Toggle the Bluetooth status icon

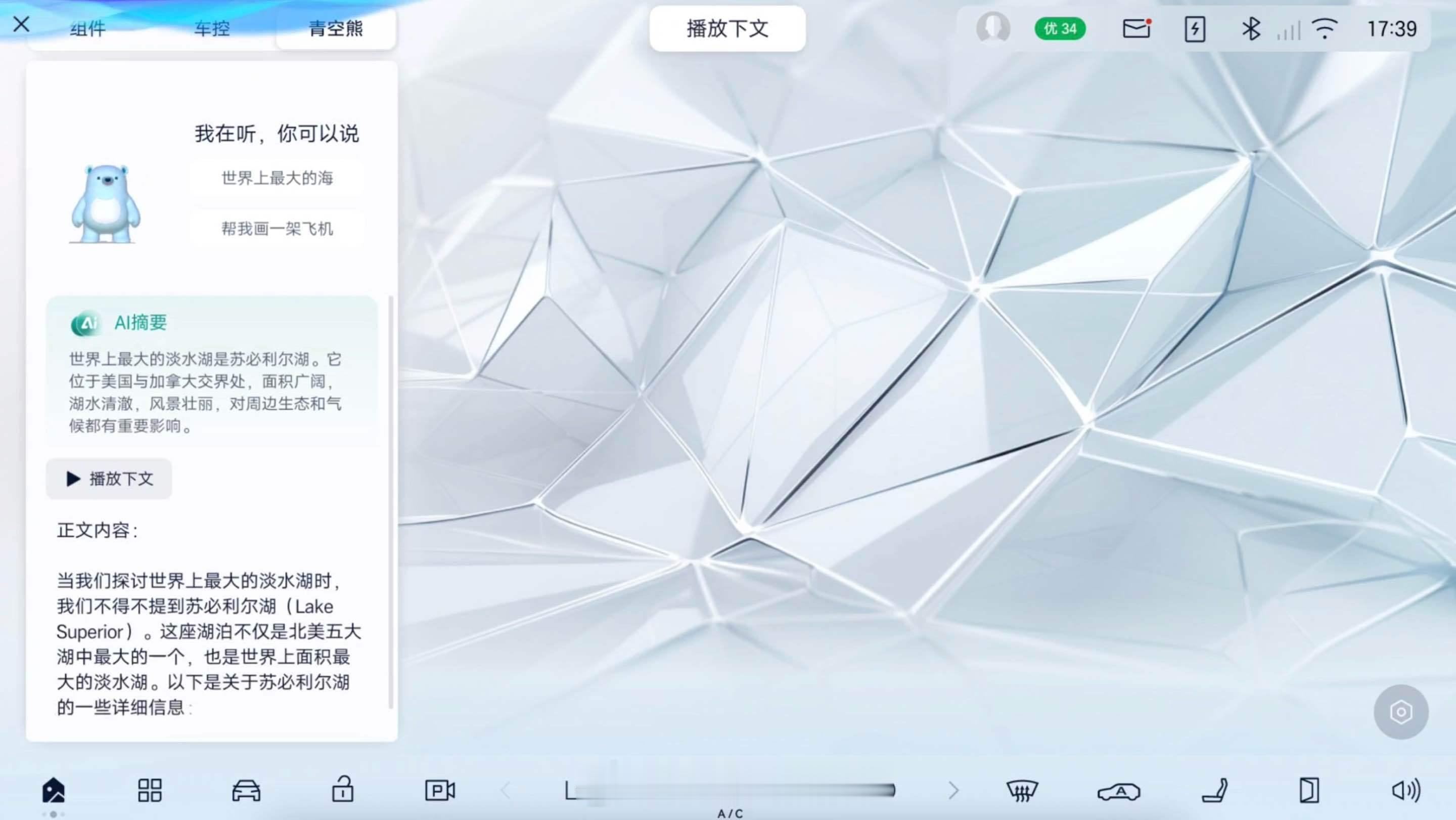[x=1250, y=28]
